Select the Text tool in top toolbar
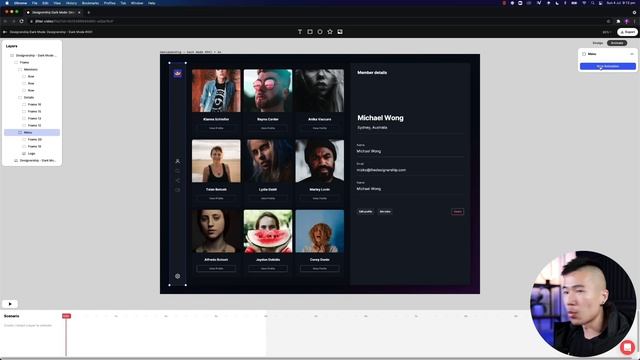The image size is (640, 360). point(300,32)
